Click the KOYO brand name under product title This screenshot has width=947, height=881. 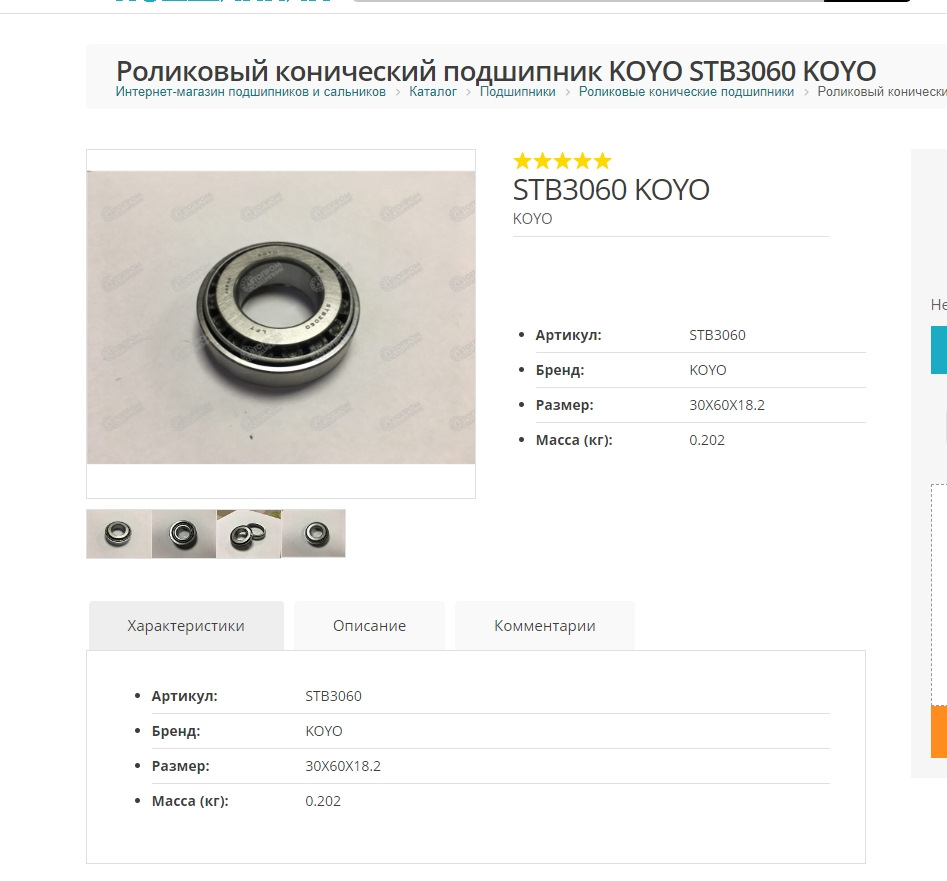pyautogui.click(x=532, y=219)
